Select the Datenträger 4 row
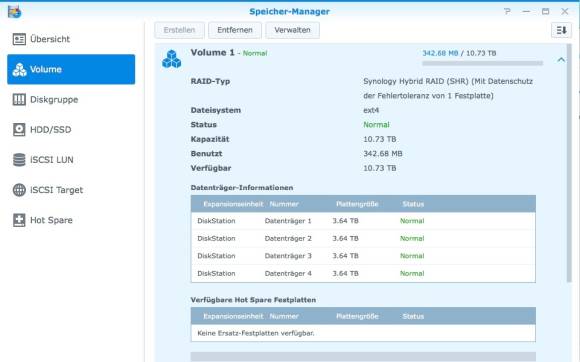This screenshot has width=580, height=362. (363, 274)
